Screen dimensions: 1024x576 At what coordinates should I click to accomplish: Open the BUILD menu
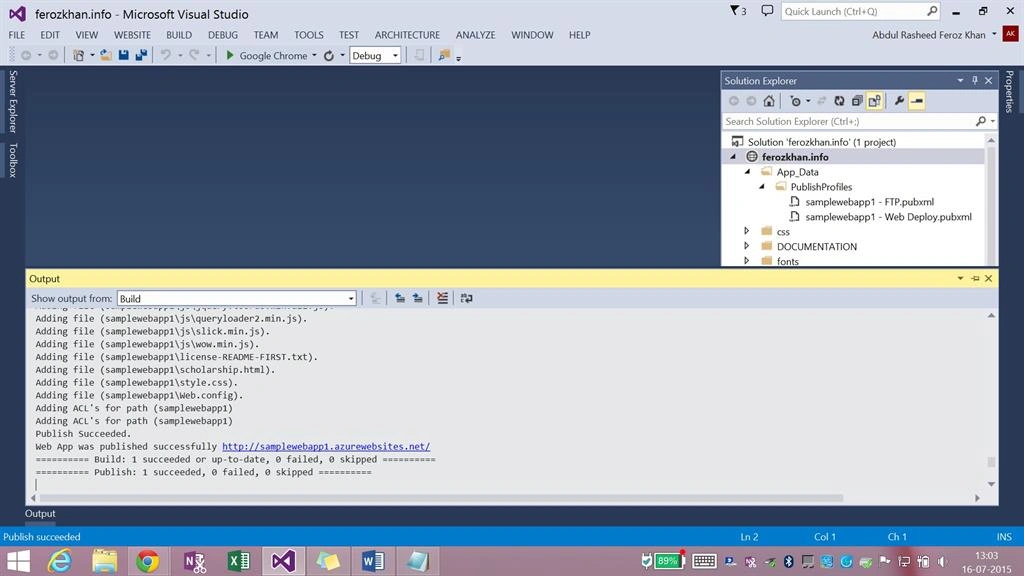point(179,35)
